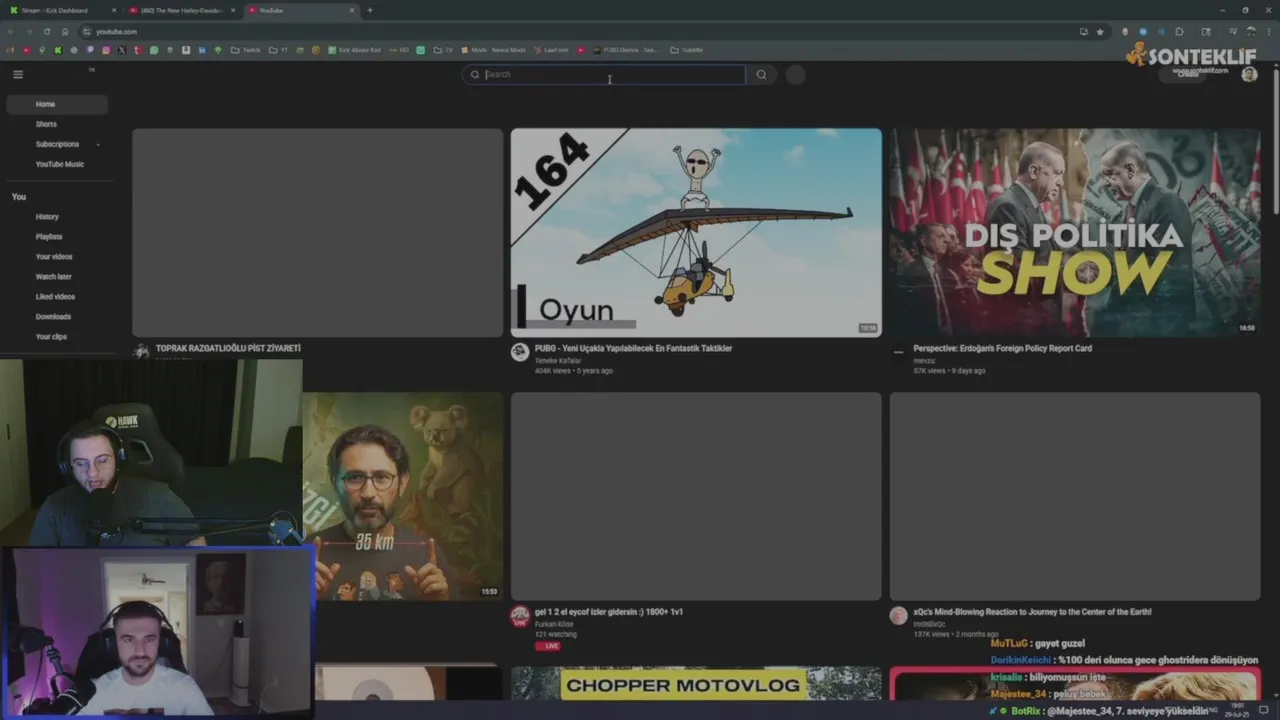Open the placeholder thumbnail above xQc video title
The width and height of the screenshot is (1280, 720).
(1075, 496)
